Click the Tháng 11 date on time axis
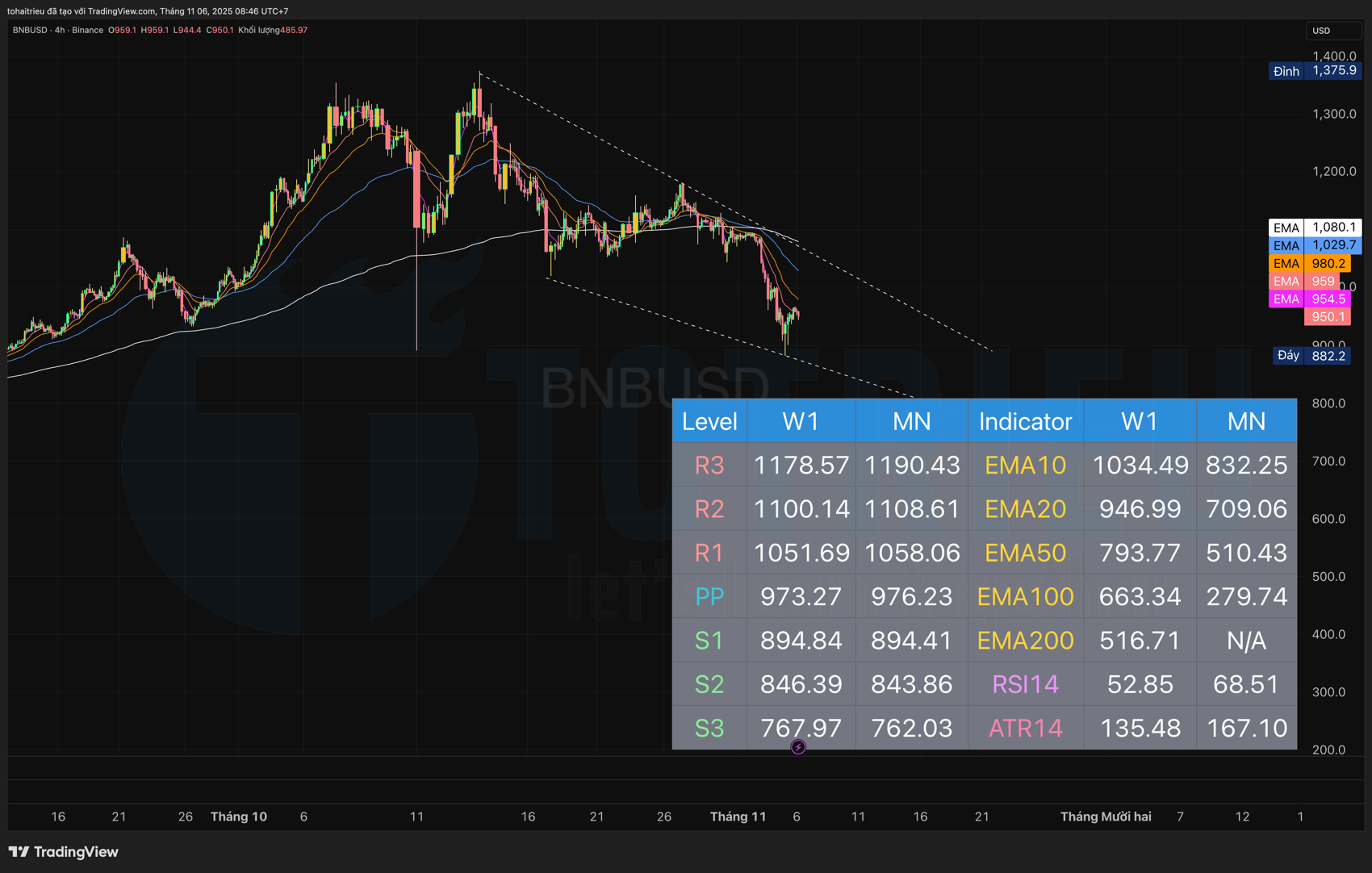Image resolution: width=1372 pixels, height=873 pixels. [738, 817]
